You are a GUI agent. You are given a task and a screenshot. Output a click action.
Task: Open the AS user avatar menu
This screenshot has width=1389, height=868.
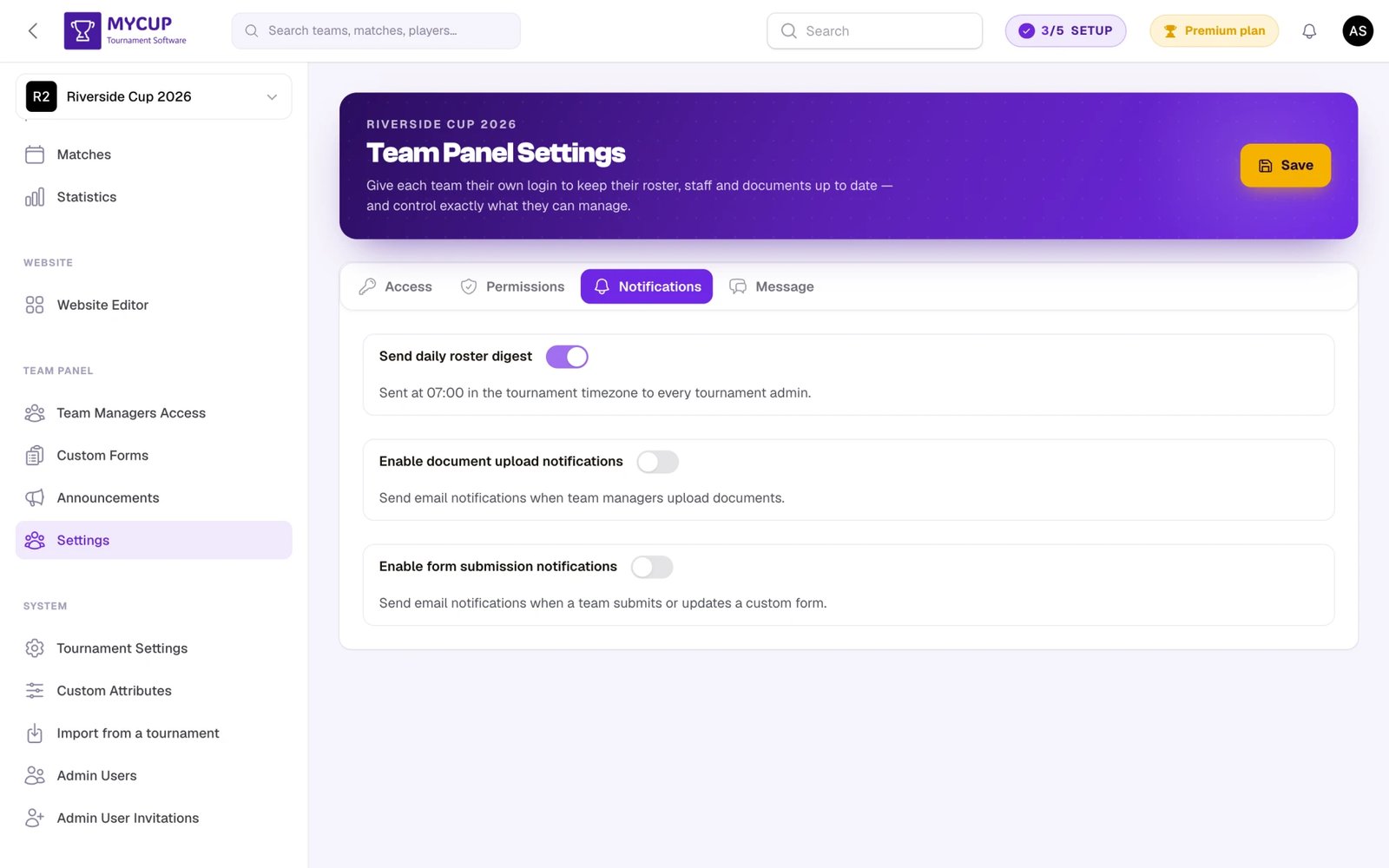pyautogui.click(x=1358, y=31)
